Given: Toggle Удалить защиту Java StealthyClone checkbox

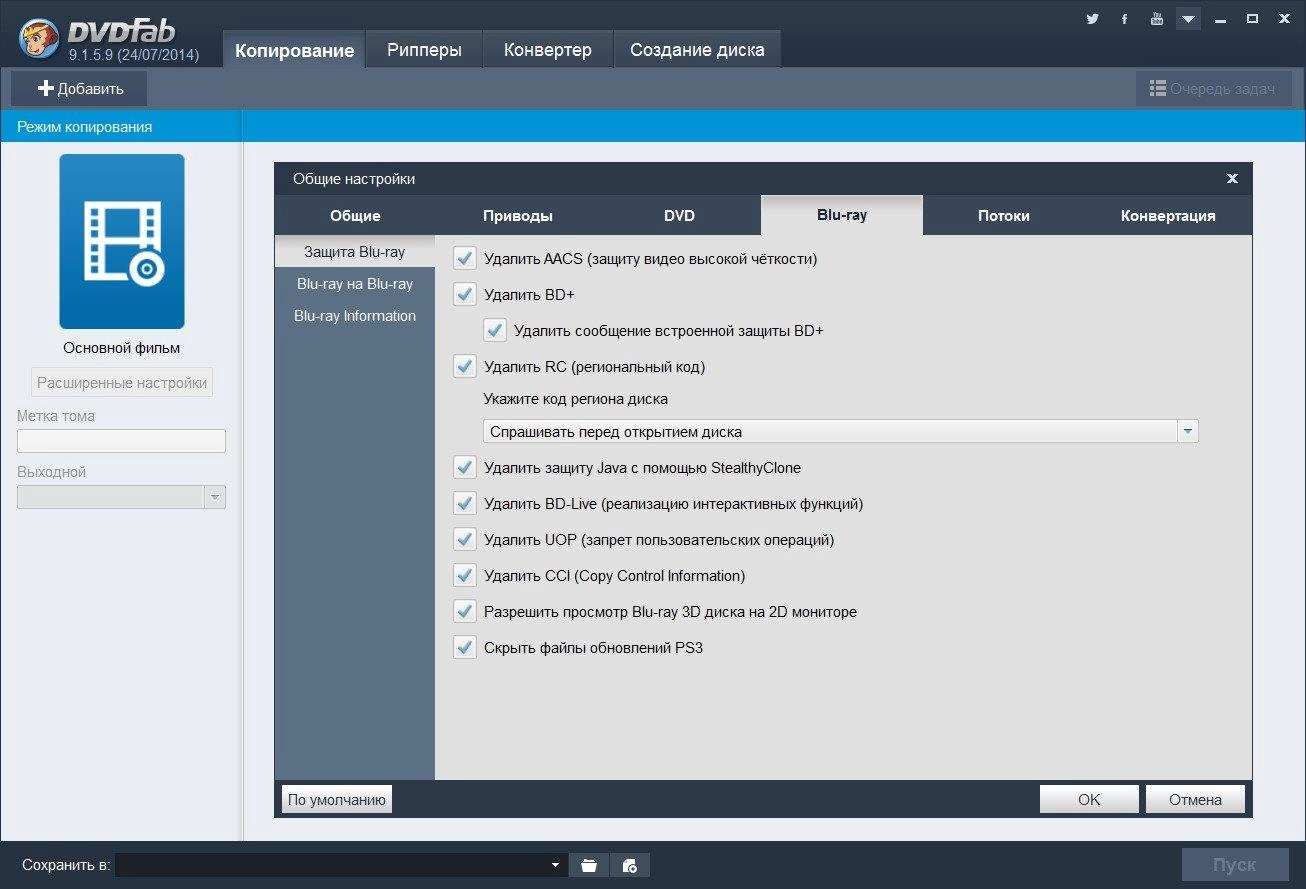Looking at the screenshot, I should 464,468.
